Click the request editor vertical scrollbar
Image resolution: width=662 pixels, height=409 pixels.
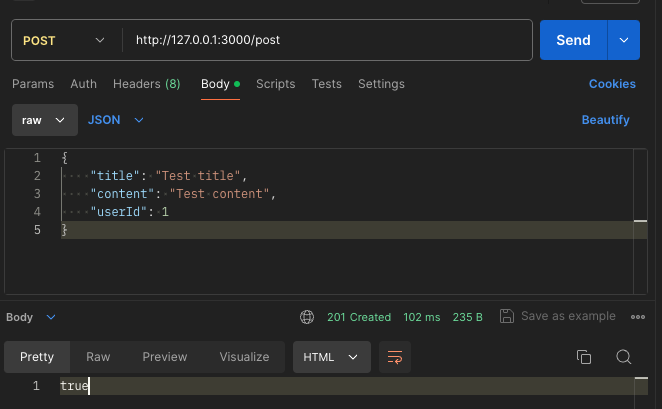coord(640,221)
